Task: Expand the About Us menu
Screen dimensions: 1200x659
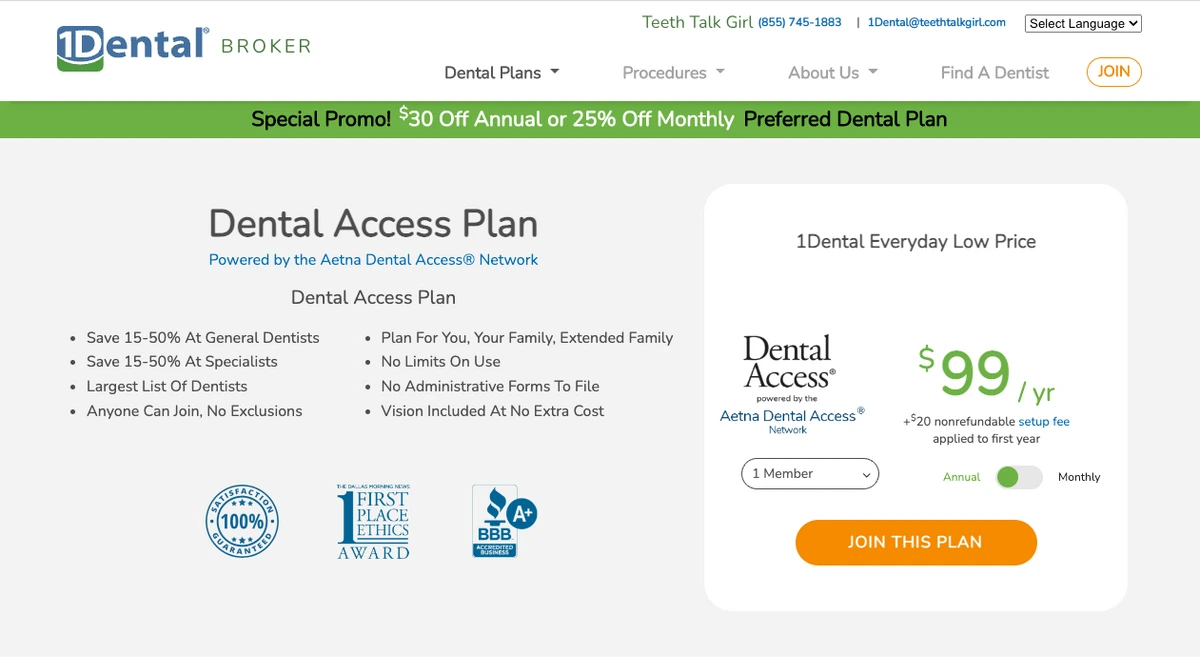Action: coord(833,73)
